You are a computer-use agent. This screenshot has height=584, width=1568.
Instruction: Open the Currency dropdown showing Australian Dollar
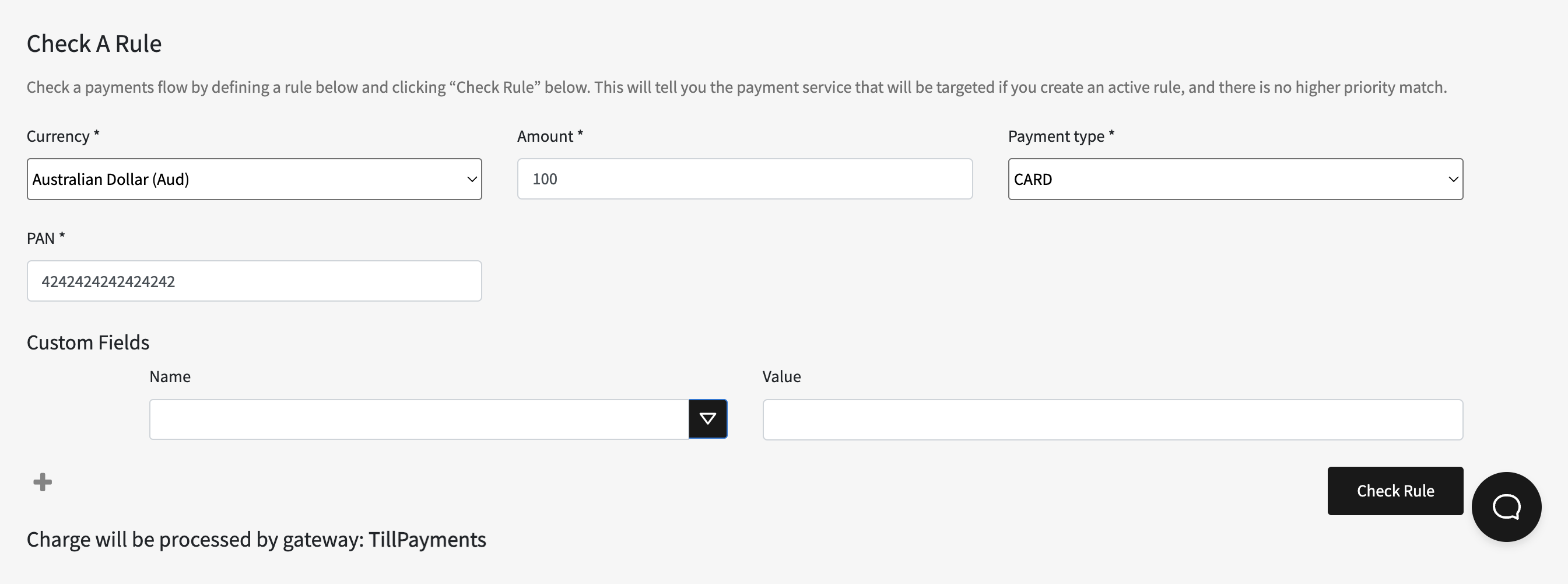coord(254,179)
